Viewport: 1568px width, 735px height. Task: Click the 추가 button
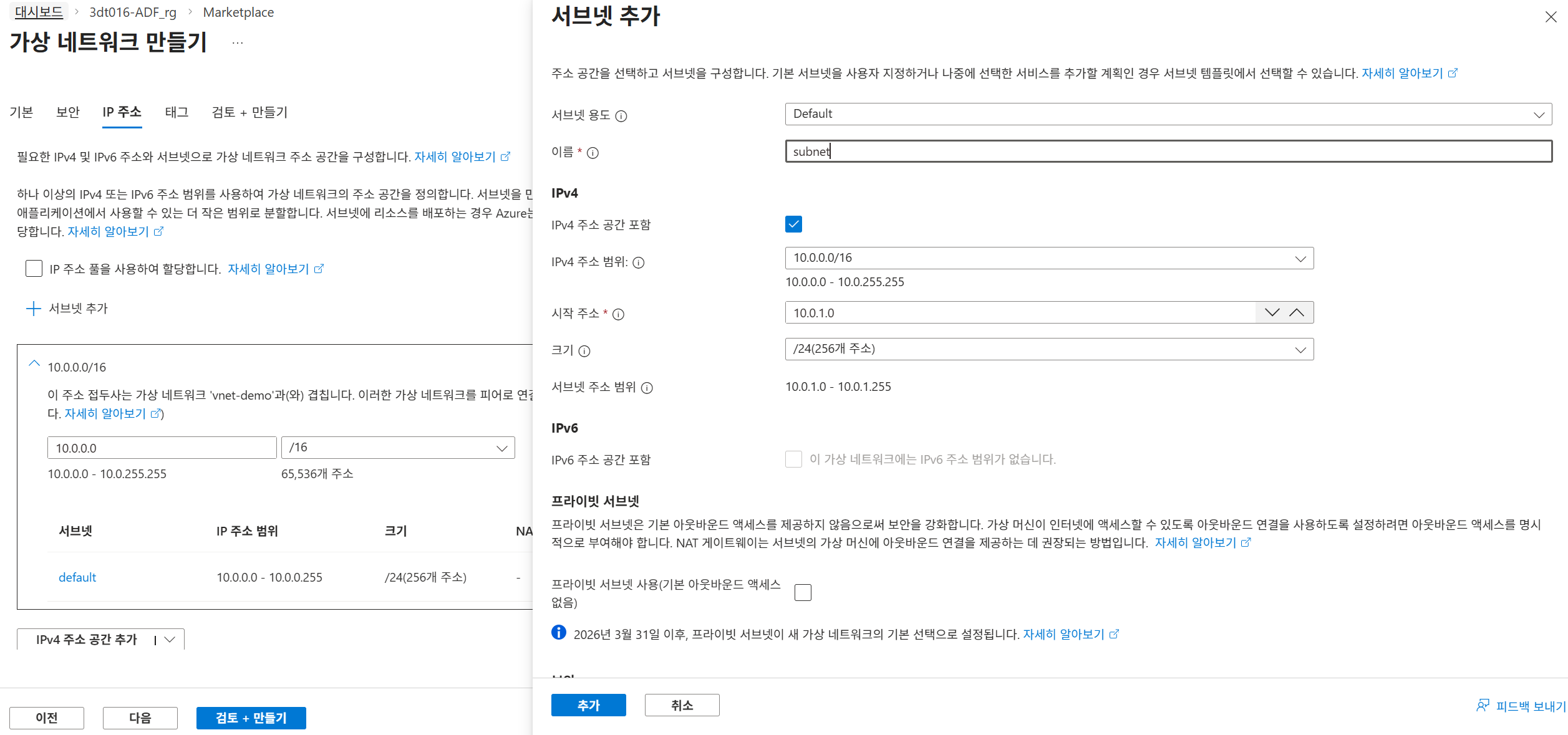[588, 705]
